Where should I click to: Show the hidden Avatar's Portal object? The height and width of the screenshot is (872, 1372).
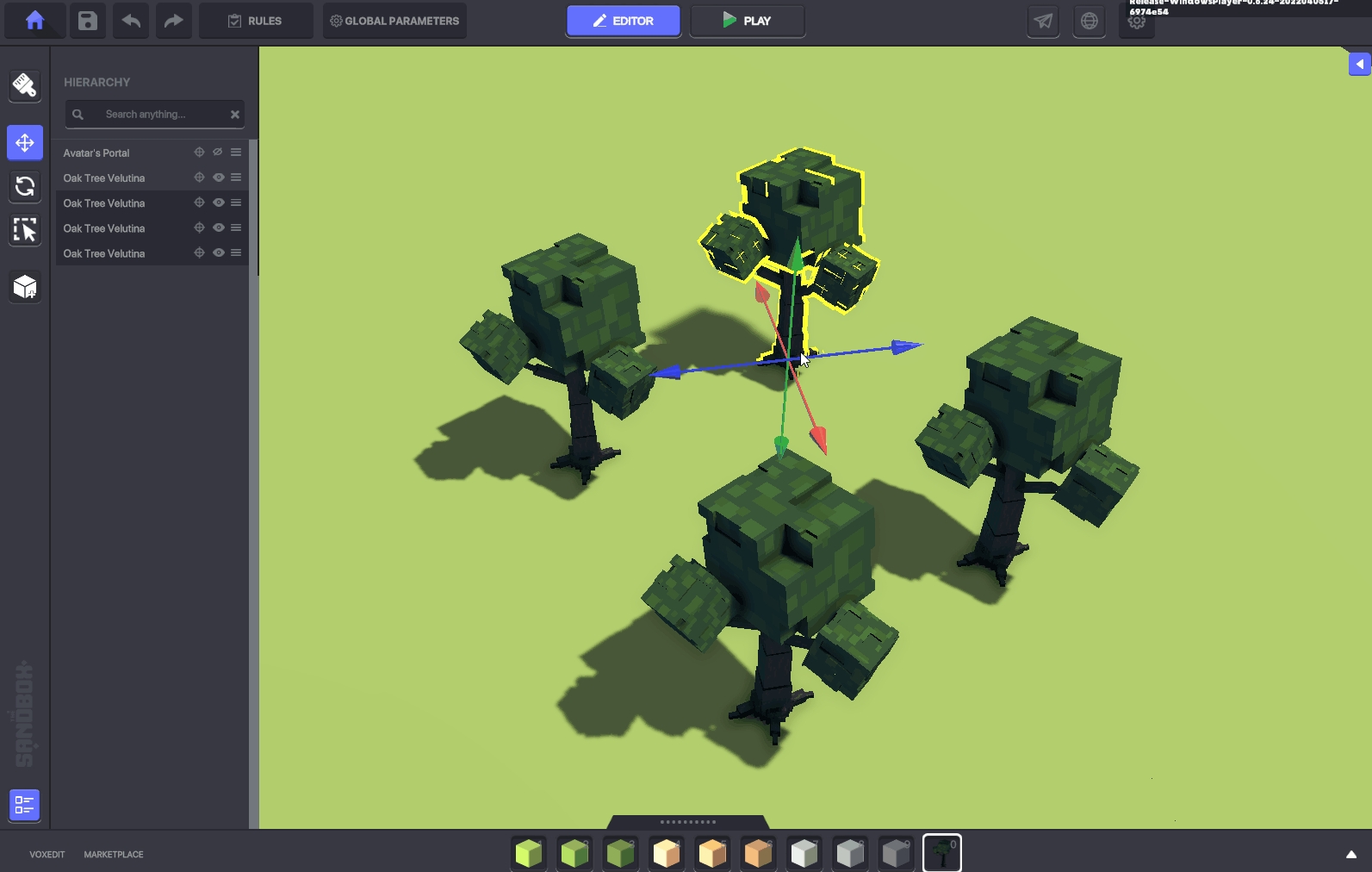[218, 153]
